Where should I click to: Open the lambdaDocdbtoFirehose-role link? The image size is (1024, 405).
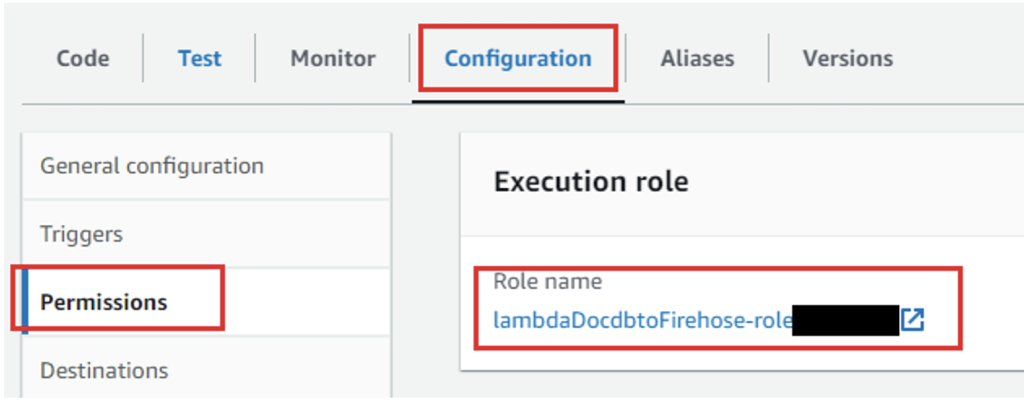tap(642, 321)
